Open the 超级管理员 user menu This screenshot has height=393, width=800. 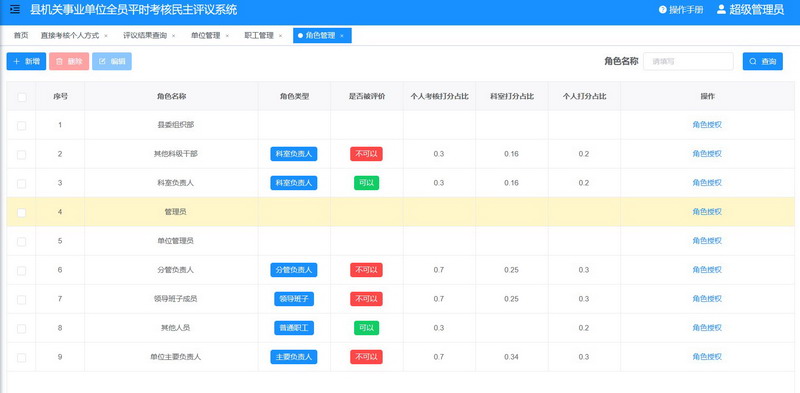pos(750,10)
